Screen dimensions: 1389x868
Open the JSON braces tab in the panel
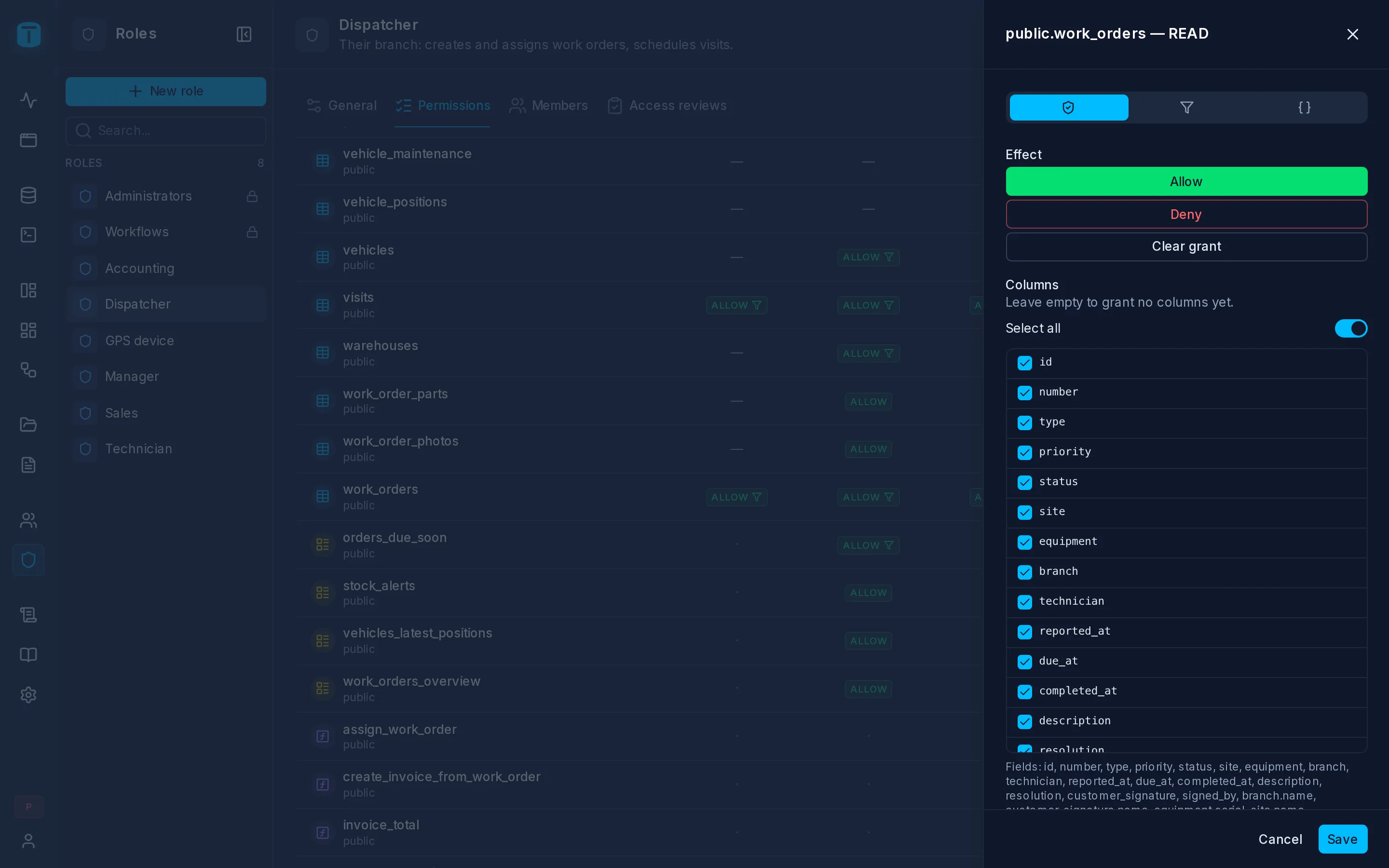tap(1304, 108)
